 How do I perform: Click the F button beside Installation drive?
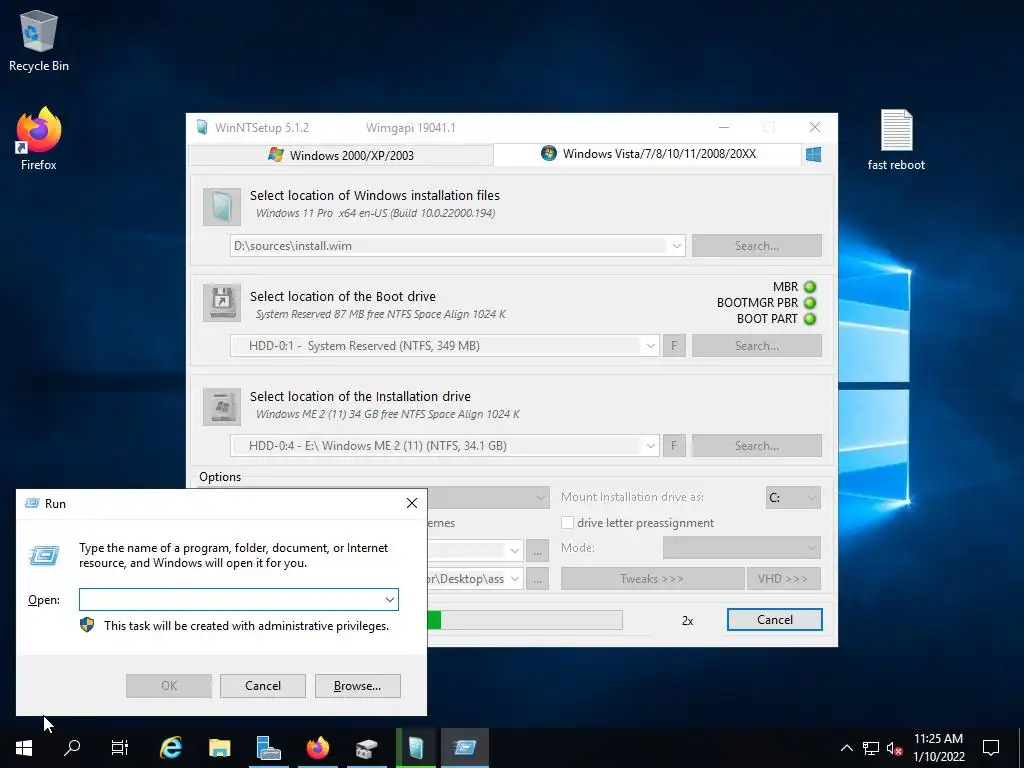point(674,445)
